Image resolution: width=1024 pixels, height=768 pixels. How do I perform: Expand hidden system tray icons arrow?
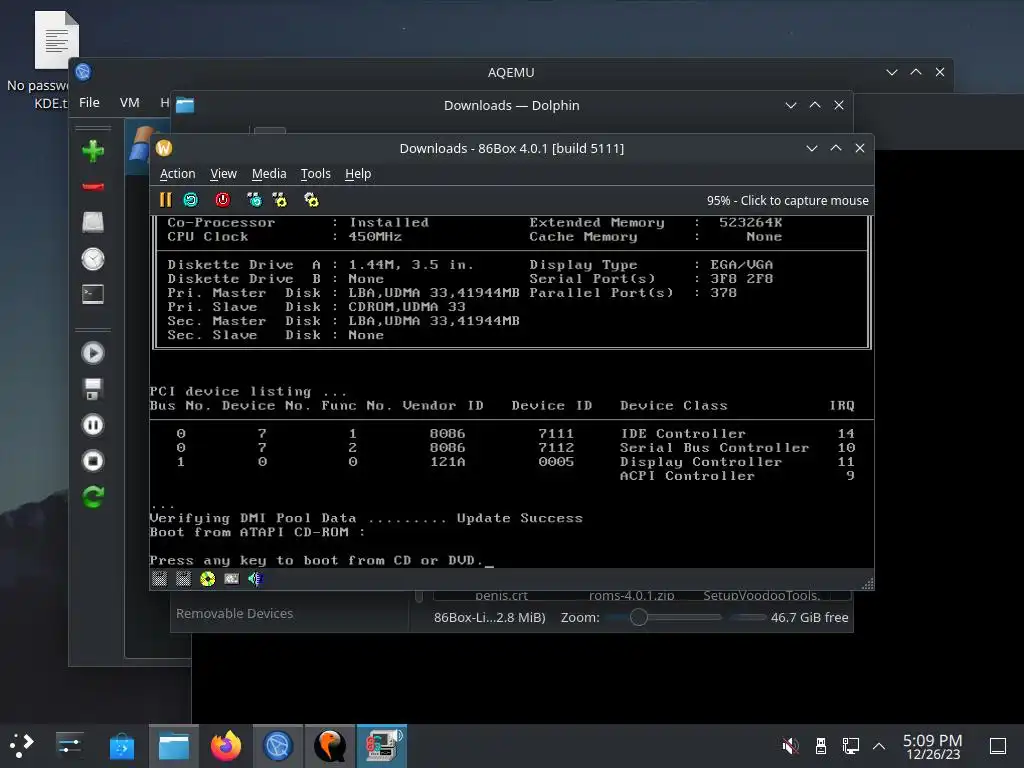(879, 745)
